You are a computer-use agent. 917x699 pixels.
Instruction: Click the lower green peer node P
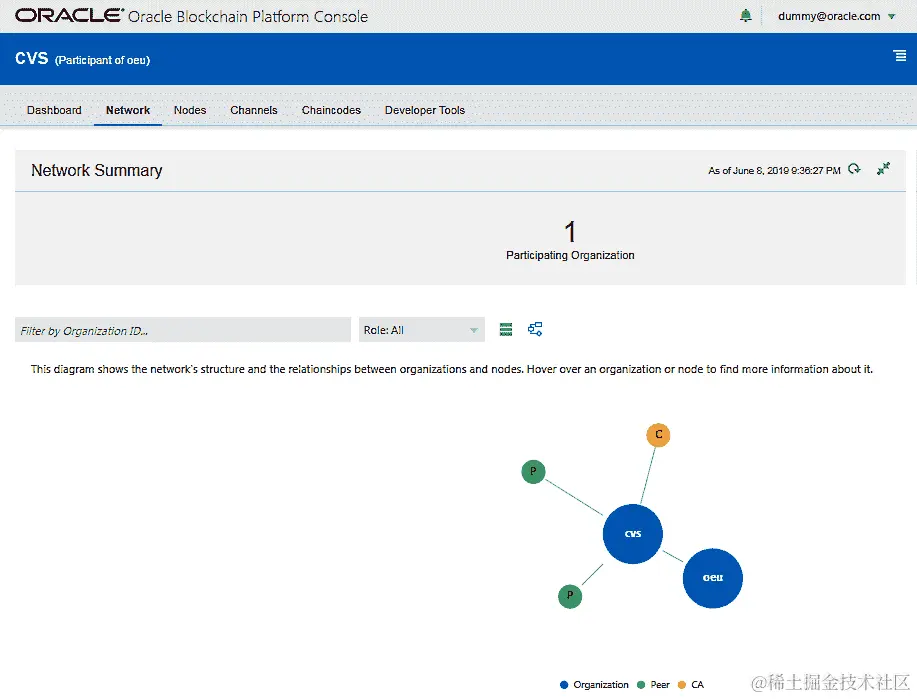coord(570,596)
